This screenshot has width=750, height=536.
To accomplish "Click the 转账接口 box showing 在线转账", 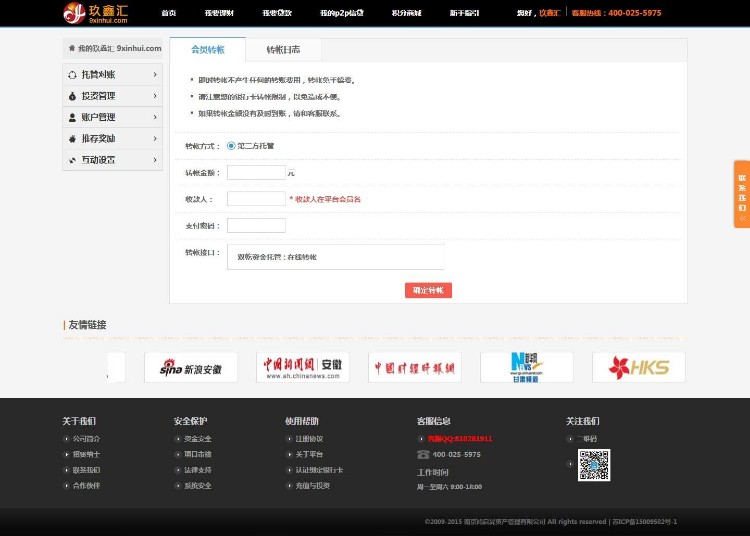I will (x=335, y=257).
